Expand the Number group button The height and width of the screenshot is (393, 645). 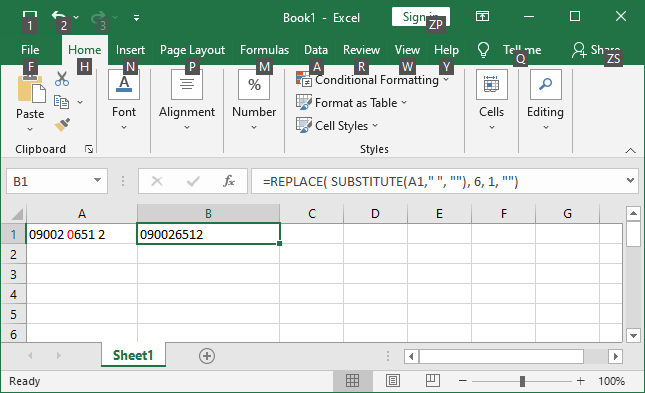pyautogui.click(x=254, y=101)
